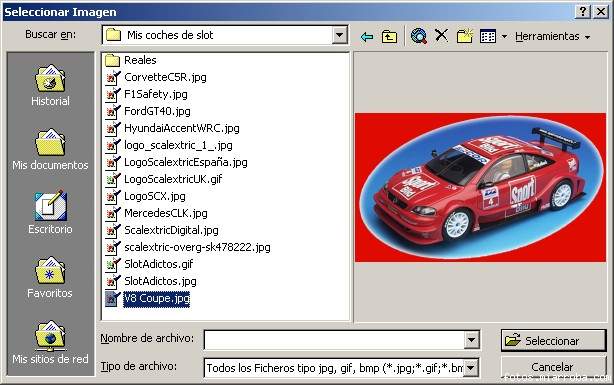Viewport: 614px width, 385px height.
Task: Click the help question mark button
Action: coord(583,11)
